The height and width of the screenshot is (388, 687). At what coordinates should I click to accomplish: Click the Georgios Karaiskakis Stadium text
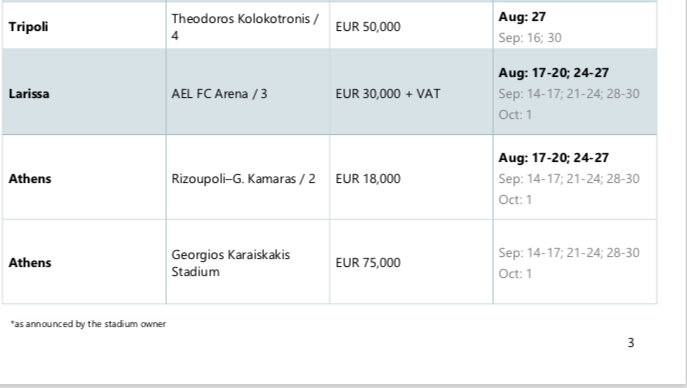[230, 263]
